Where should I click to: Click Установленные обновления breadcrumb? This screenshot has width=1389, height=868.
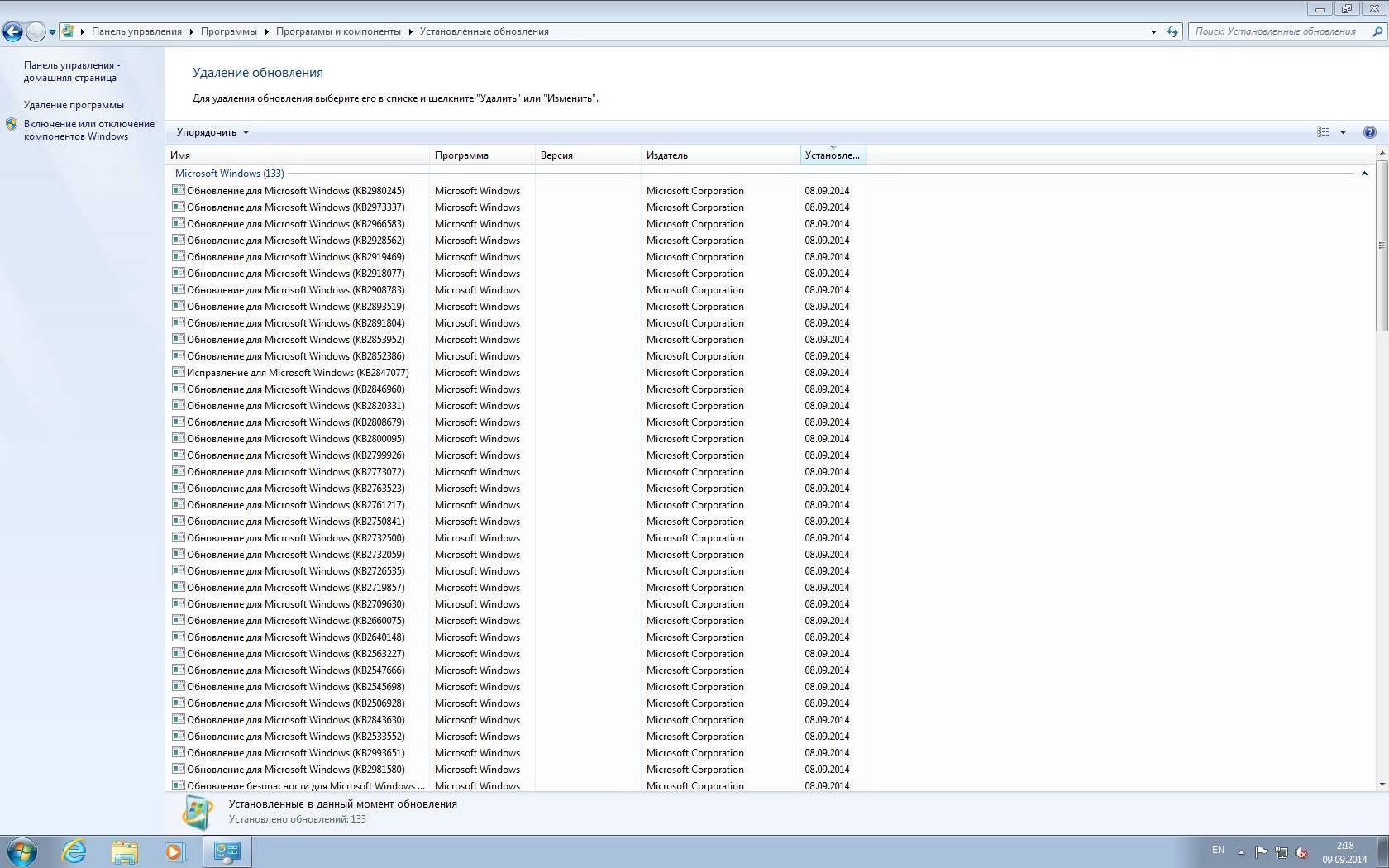484,31
